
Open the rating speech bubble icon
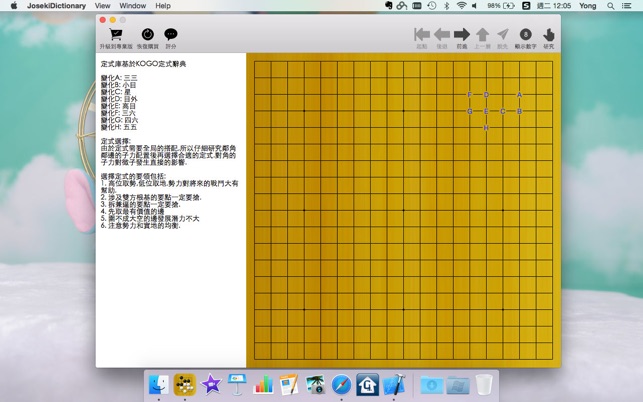[x=171, y=34]
